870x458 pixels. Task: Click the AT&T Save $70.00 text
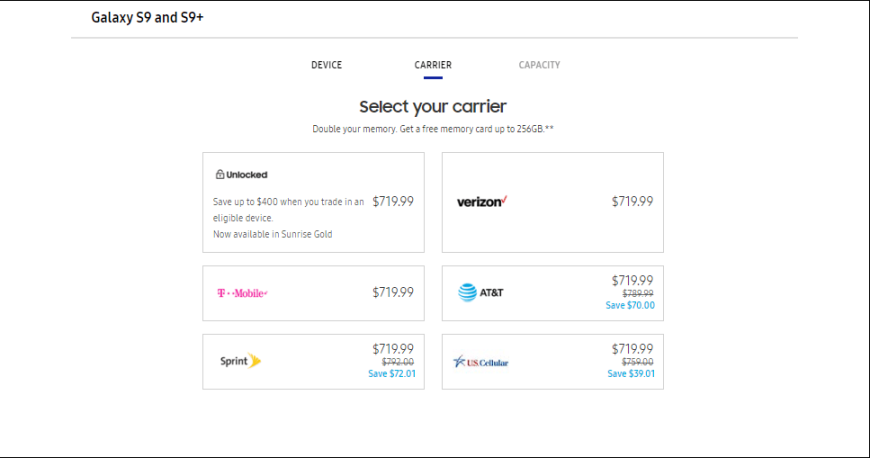pyautogui.click(x=630, y=305)
